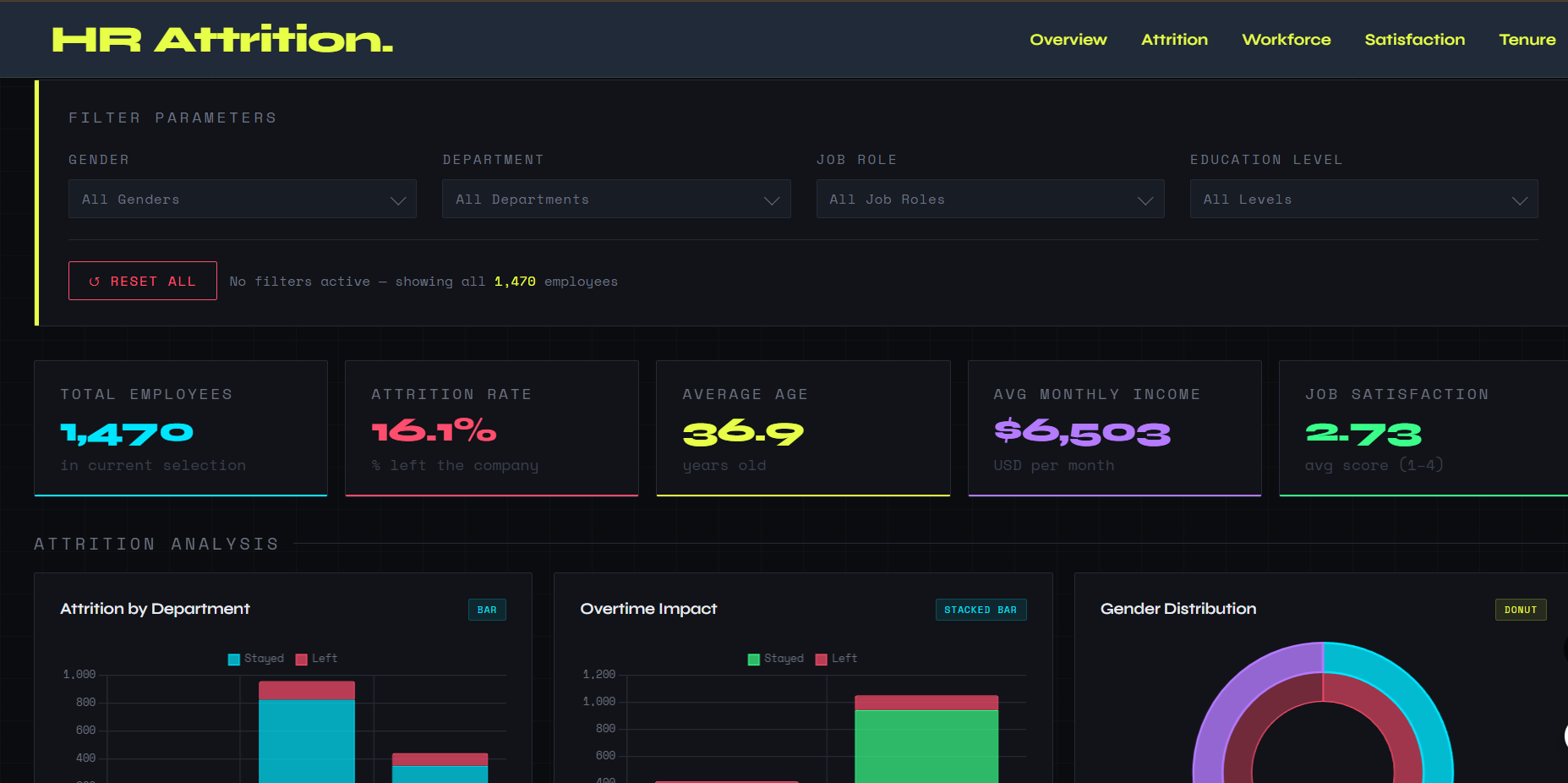Viewport: 1568px width, 783px height.
Task: Click the STACKED BAR badge
Action: [x=981, y=610]
